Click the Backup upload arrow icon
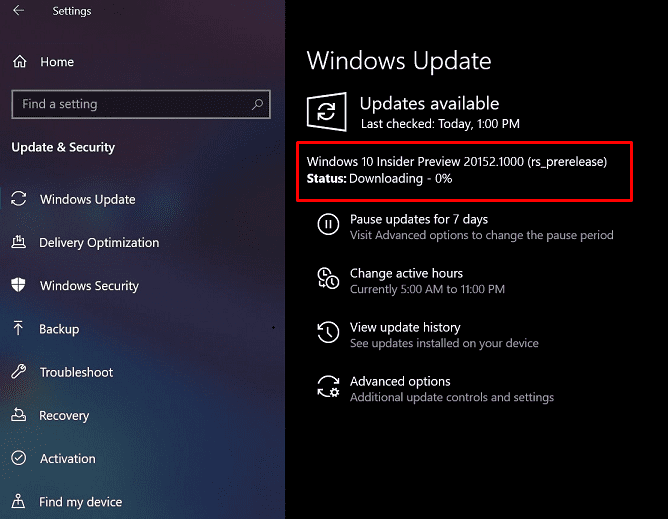 18,328
